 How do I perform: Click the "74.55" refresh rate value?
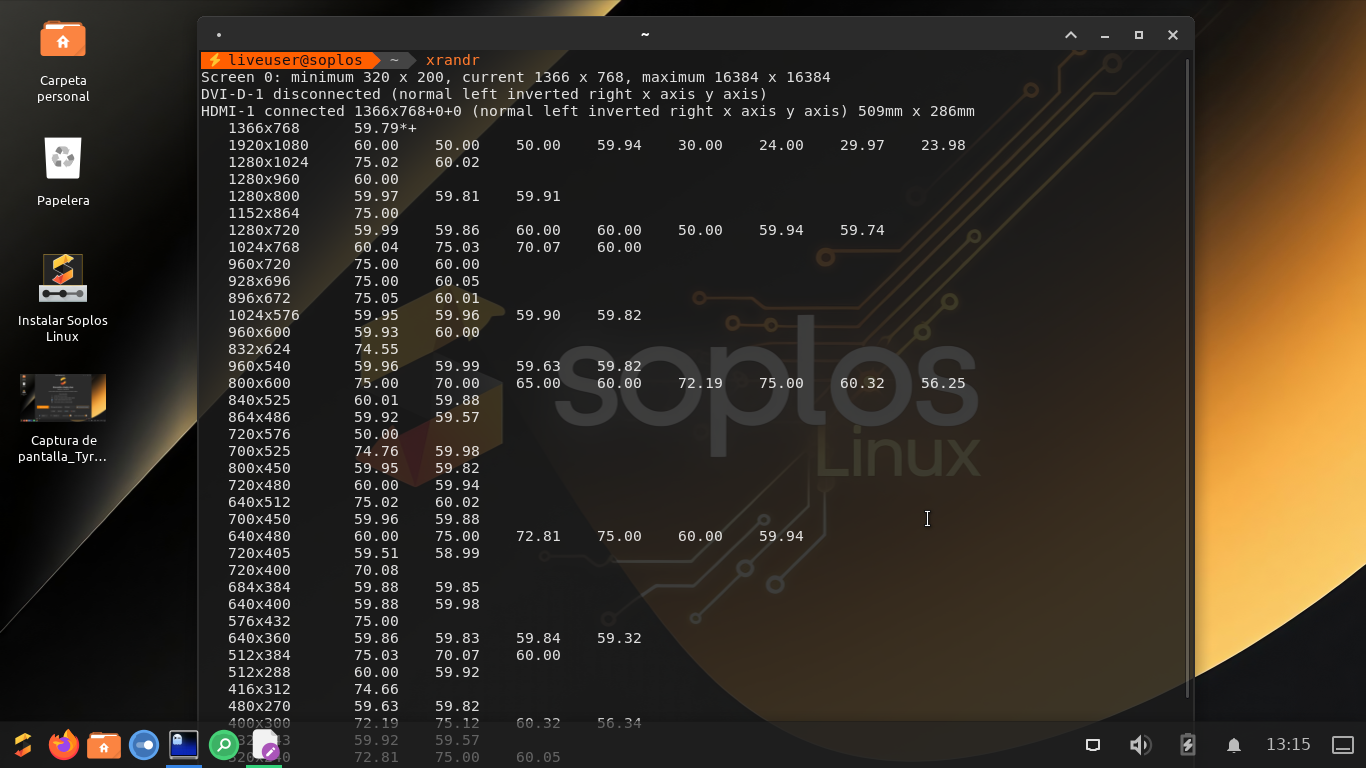pos(377,349)
